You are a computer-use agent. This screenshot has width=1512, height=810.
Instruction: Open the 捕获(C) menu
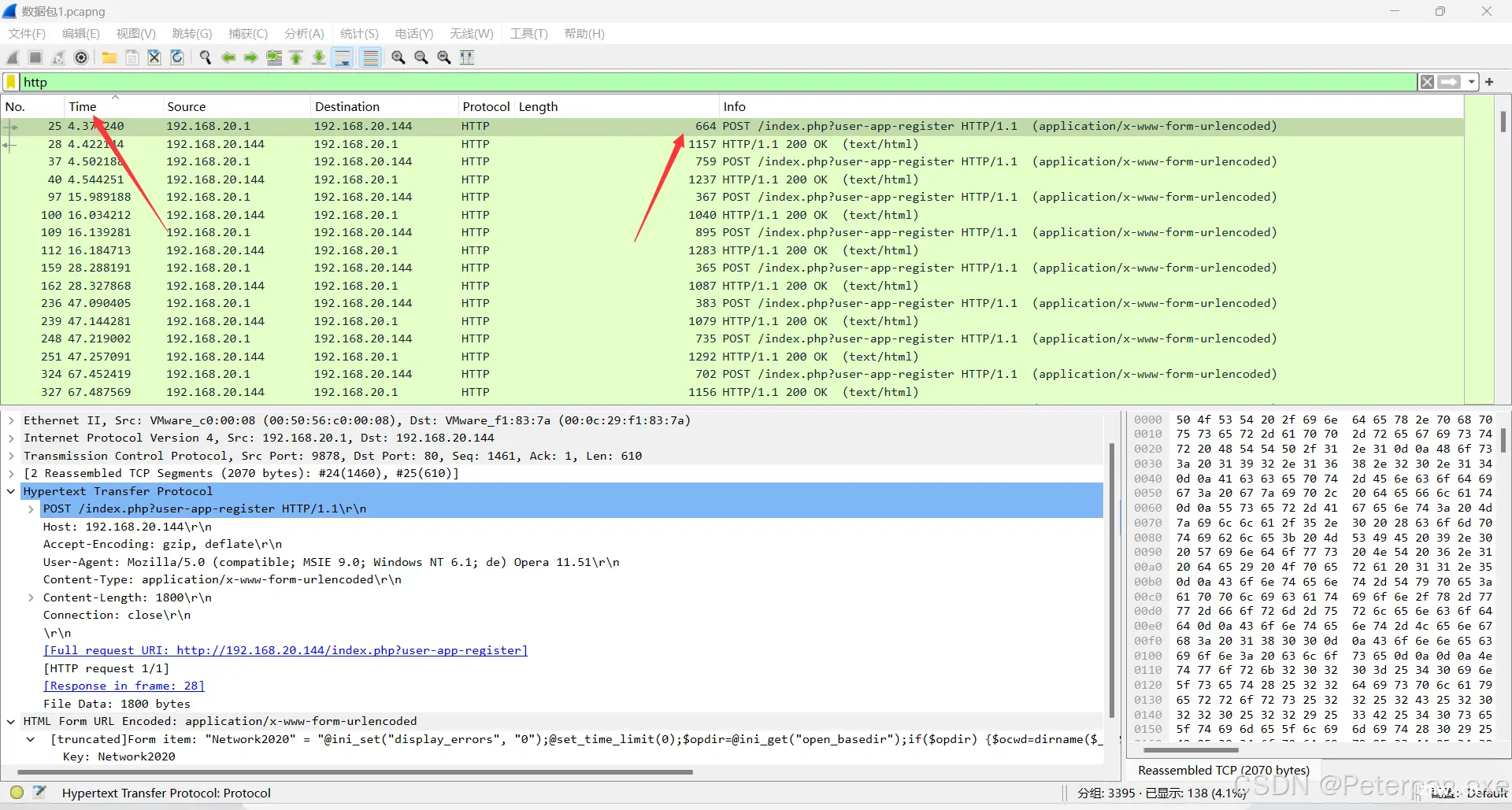click(x=248, y=34)
